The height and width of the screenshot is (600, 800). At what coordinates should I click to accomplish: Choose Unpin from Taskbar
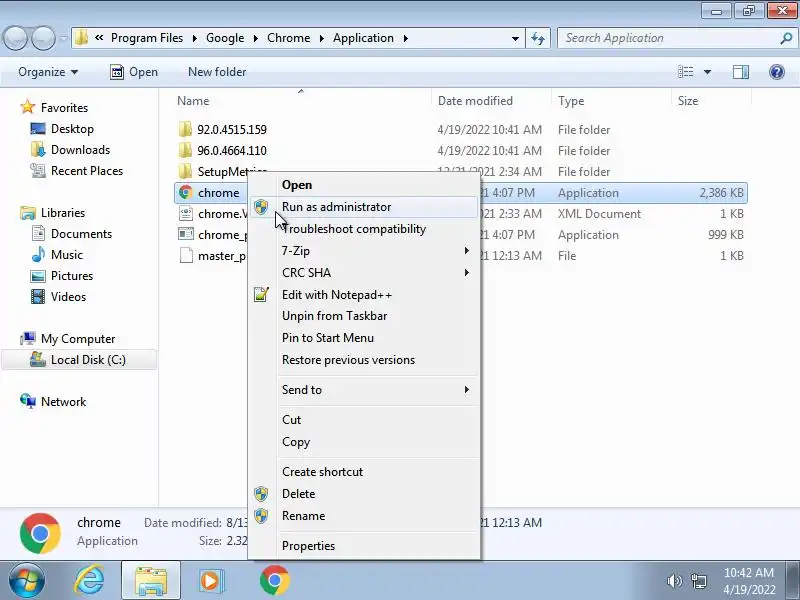[x=364, y=316]
